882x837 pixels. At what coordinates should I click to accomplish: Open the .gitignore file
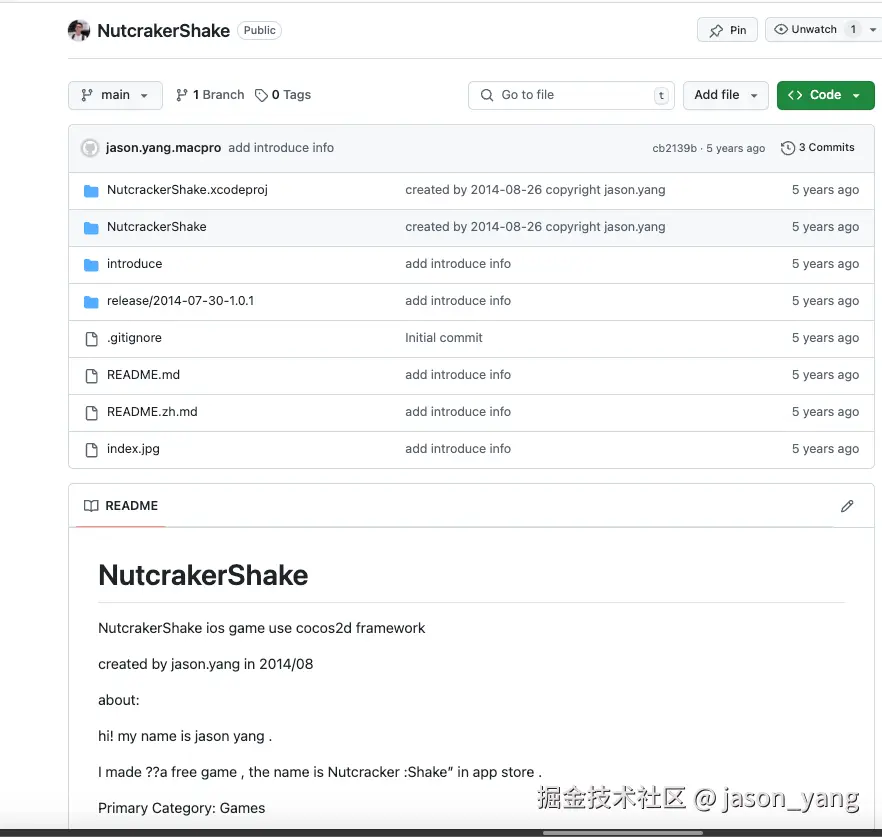(x=134, y=338)
